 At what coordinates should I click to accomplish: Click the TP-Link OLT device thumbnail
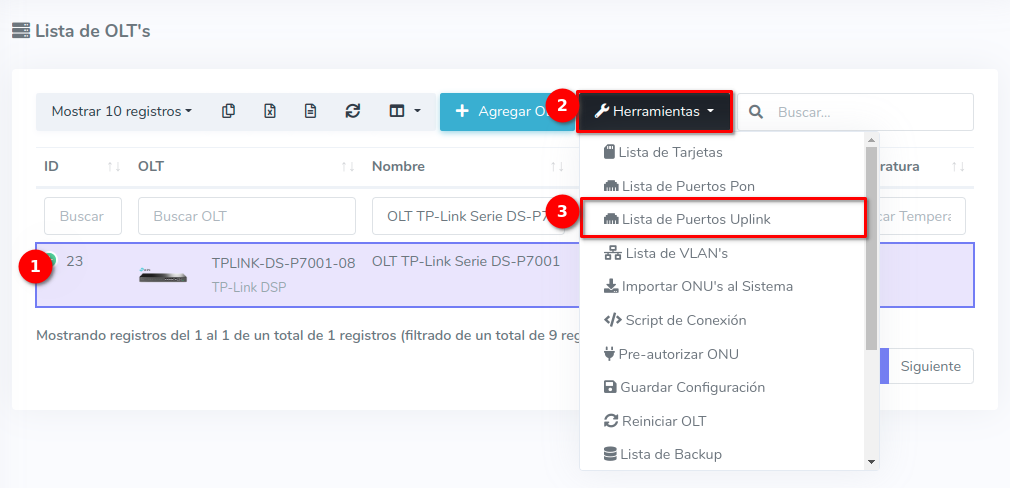point(162,275)
